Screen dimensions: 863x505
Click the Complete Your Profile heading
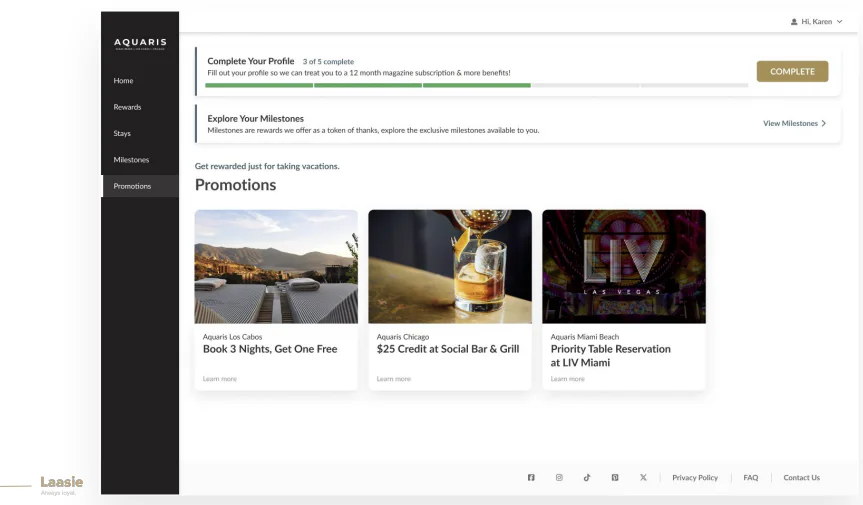pyautogui.click(x=250, y=61)
